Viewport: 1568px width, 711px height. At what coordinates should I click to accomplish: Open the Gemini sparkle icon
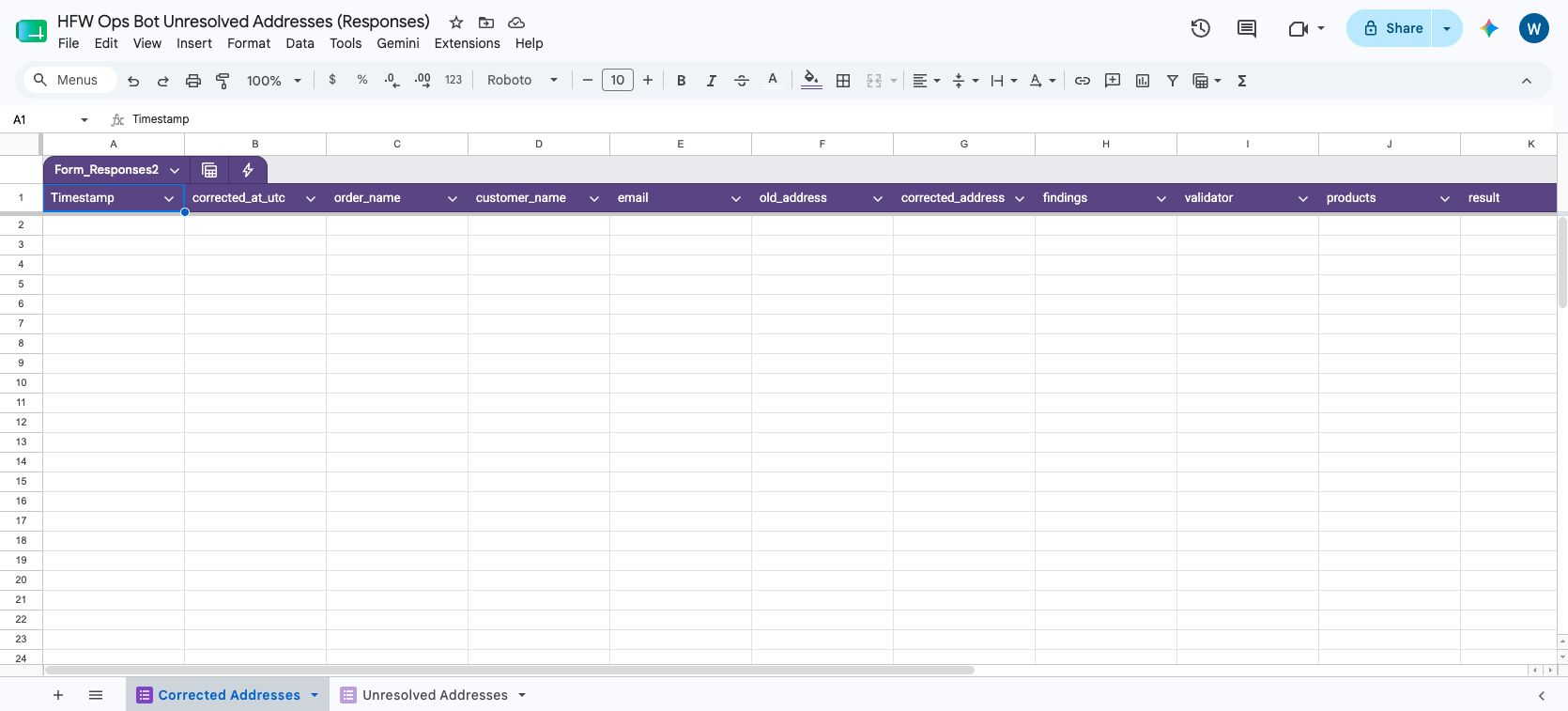[x=1489, y=28]
